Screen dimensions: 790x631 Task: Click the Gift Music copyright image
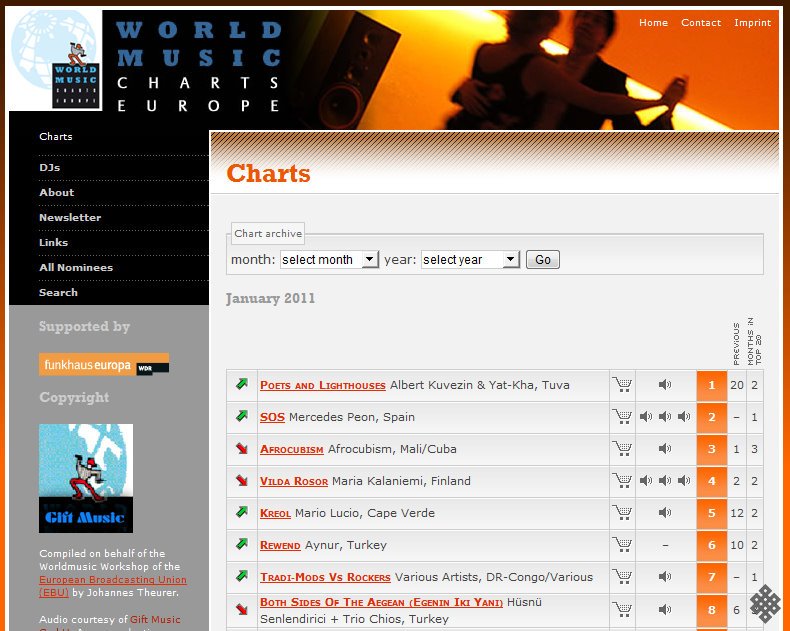tap(86, 478)
